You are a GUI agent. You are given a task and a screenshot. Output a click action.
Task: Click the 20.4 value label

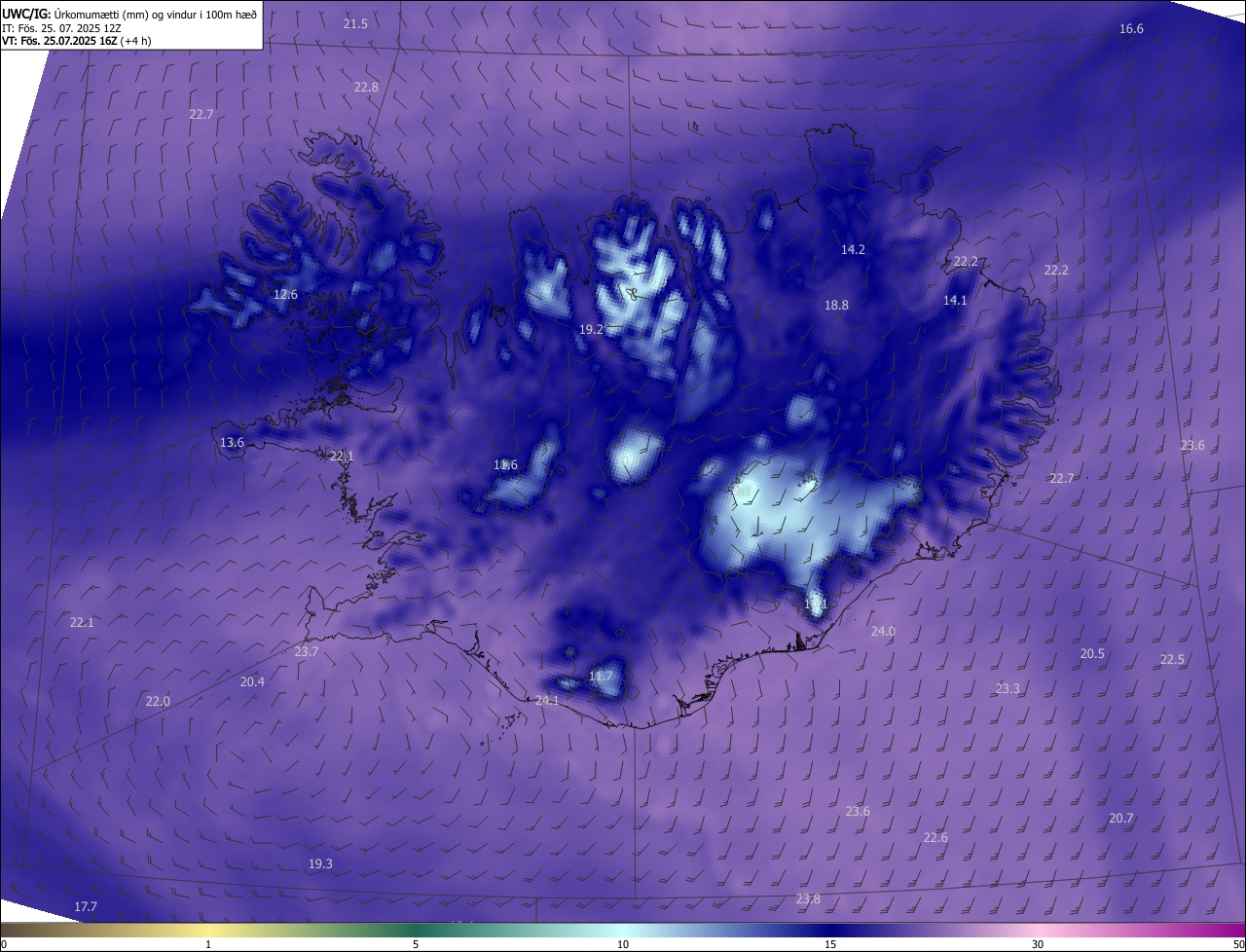252,682
